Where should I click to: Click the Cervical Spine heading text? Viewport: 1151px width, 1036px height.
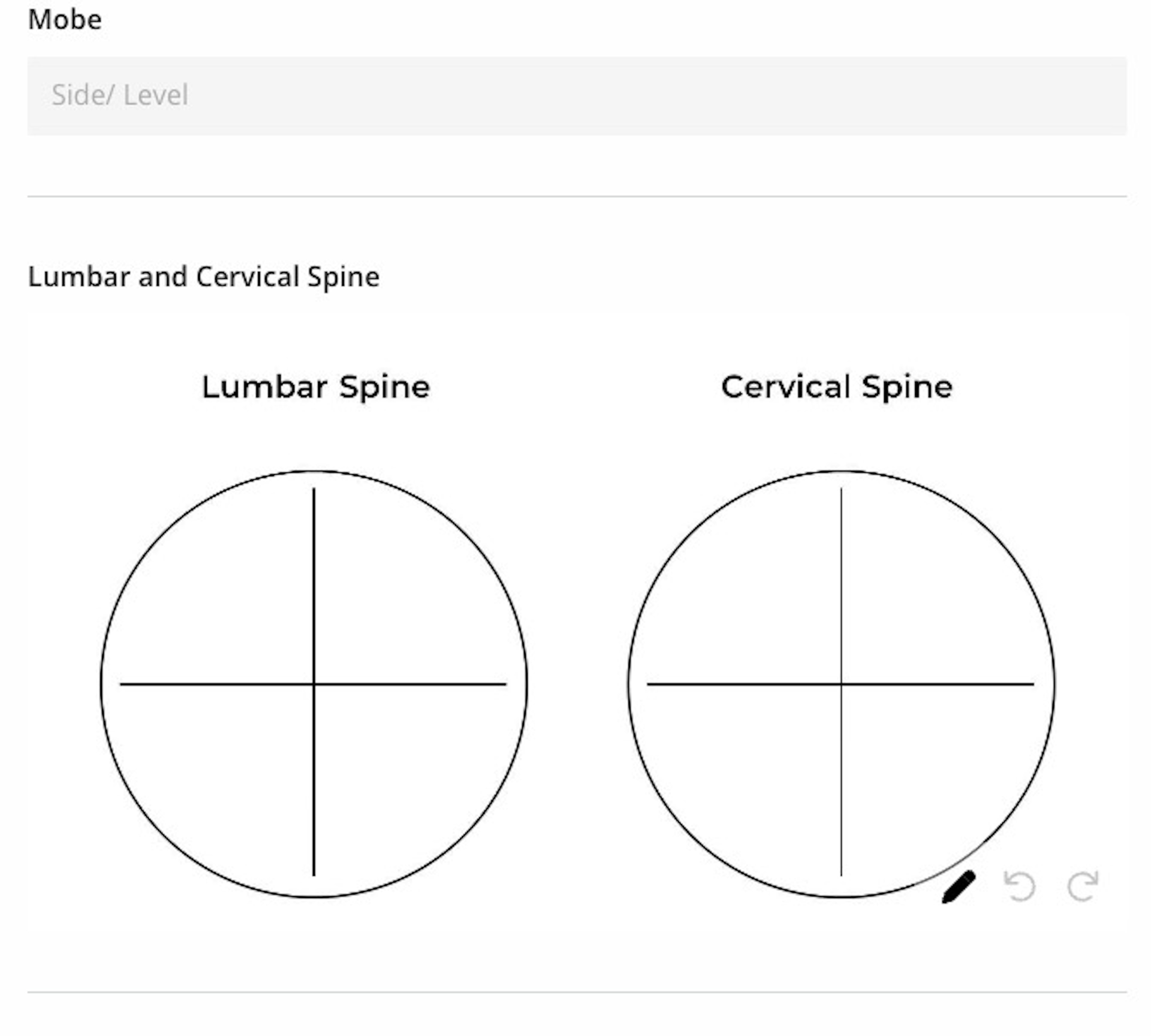[837, 388]
